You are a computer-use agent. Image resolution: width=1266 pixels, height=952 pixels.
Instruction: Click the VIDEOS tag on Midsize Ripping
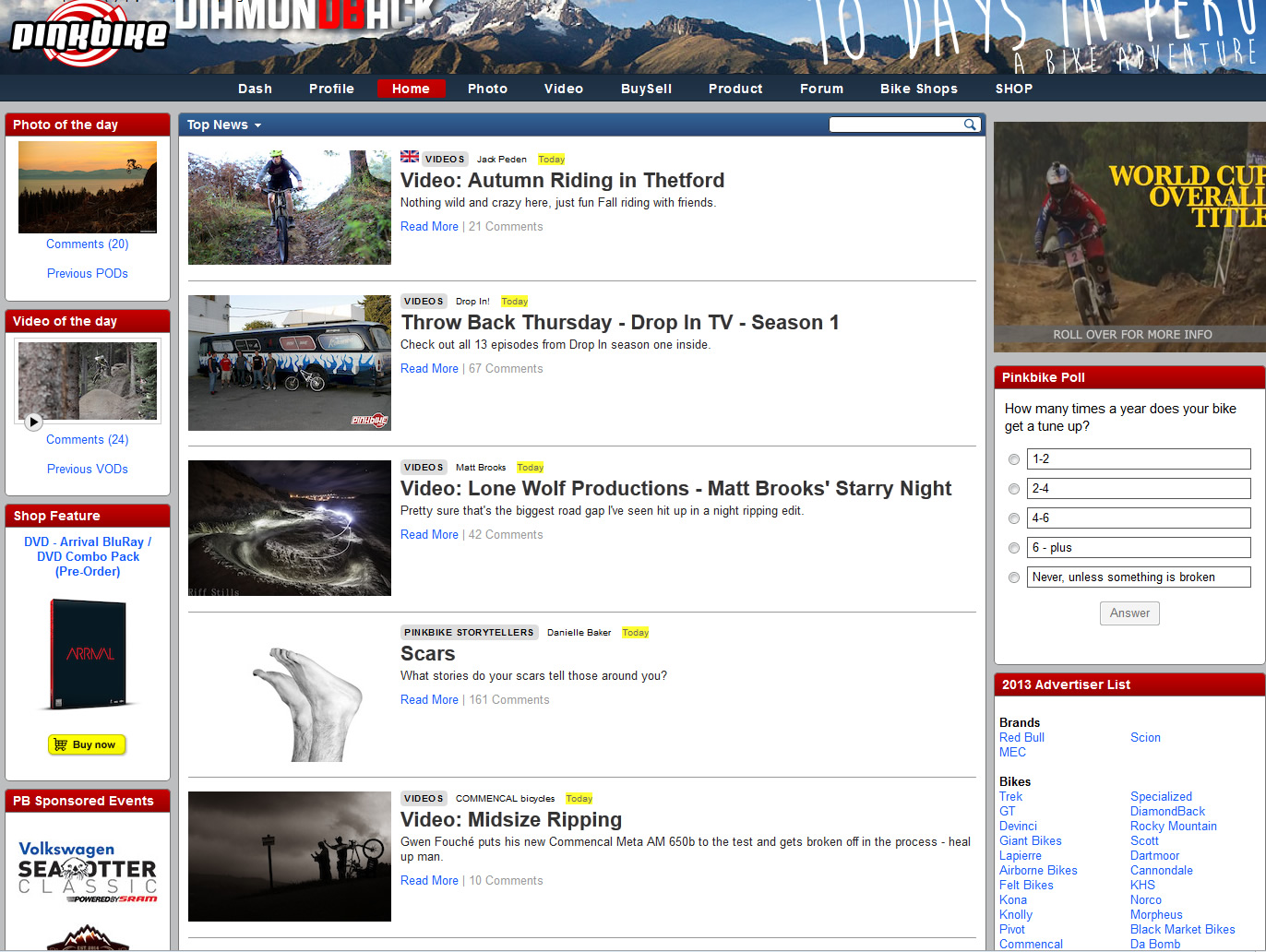424,799
